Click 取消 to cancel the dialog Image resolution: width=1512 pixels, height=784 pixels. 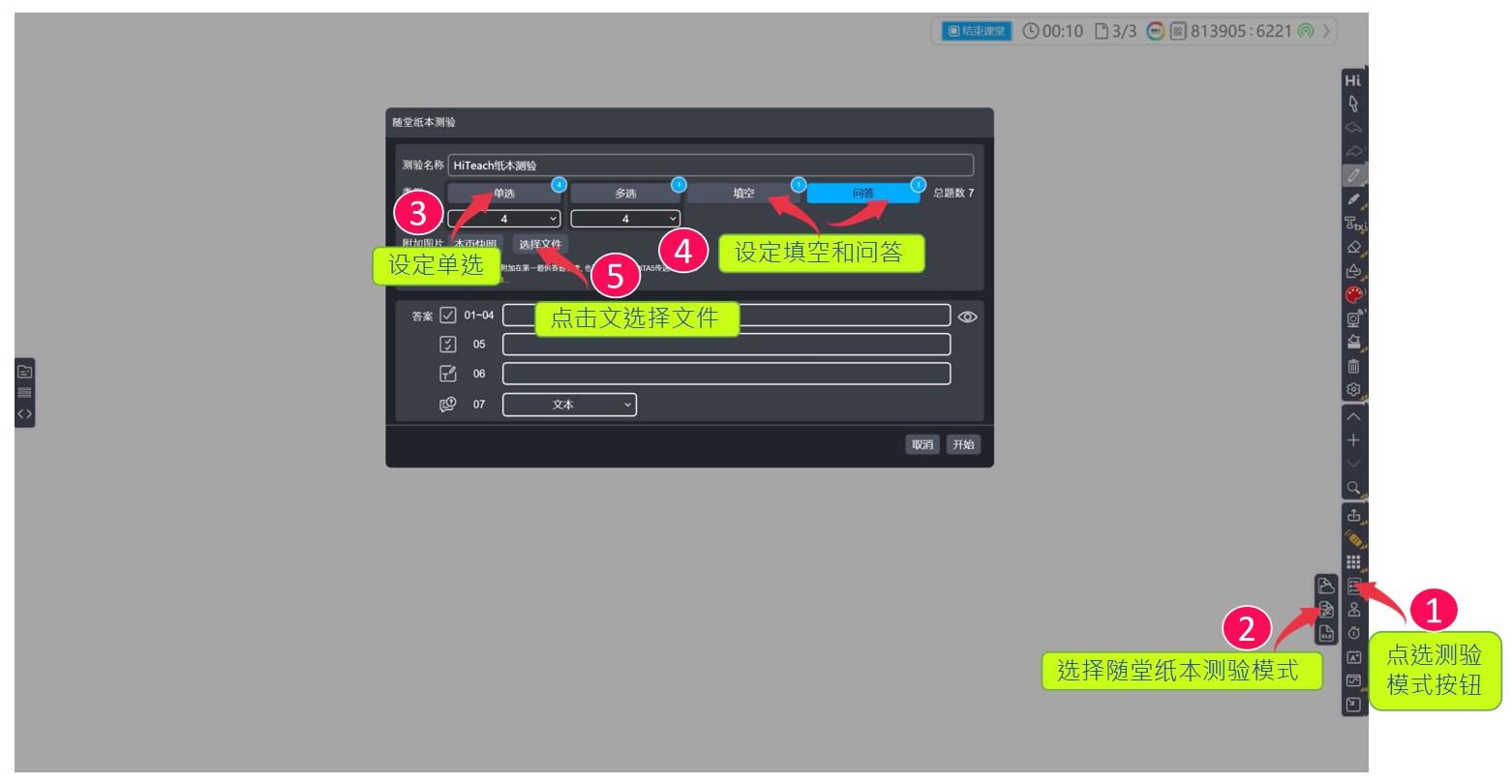(922, 444)
